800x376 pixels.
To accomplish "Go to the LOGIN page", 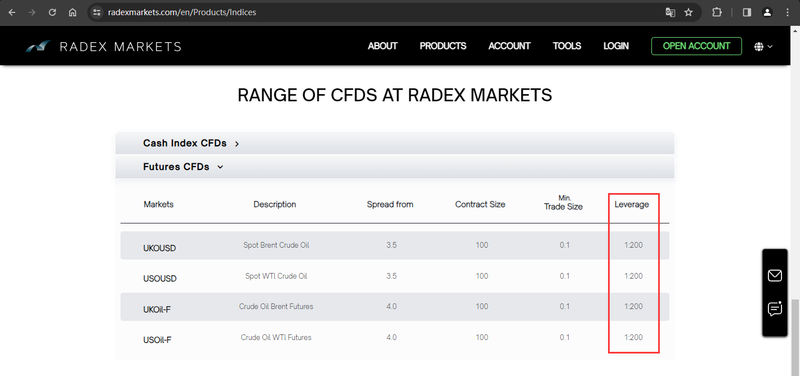I will click(616, 46).
